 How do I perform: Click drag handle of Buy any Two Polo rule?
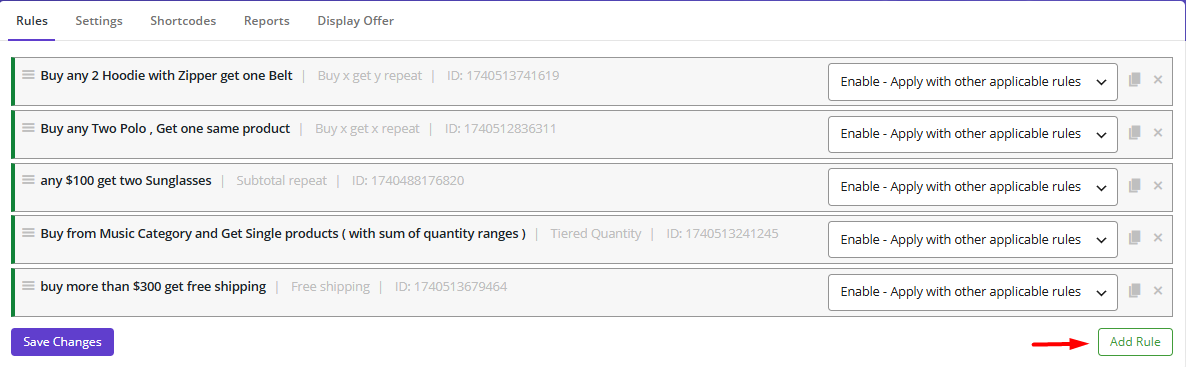(x=28, y=128)
